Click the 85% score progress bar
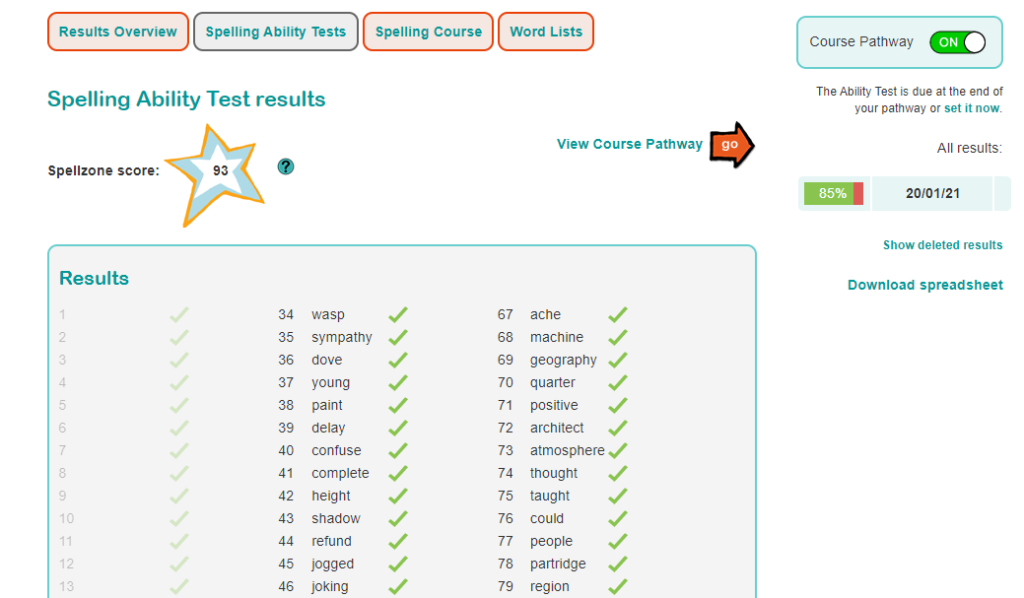1024x598 pixels. coord(833,193)
